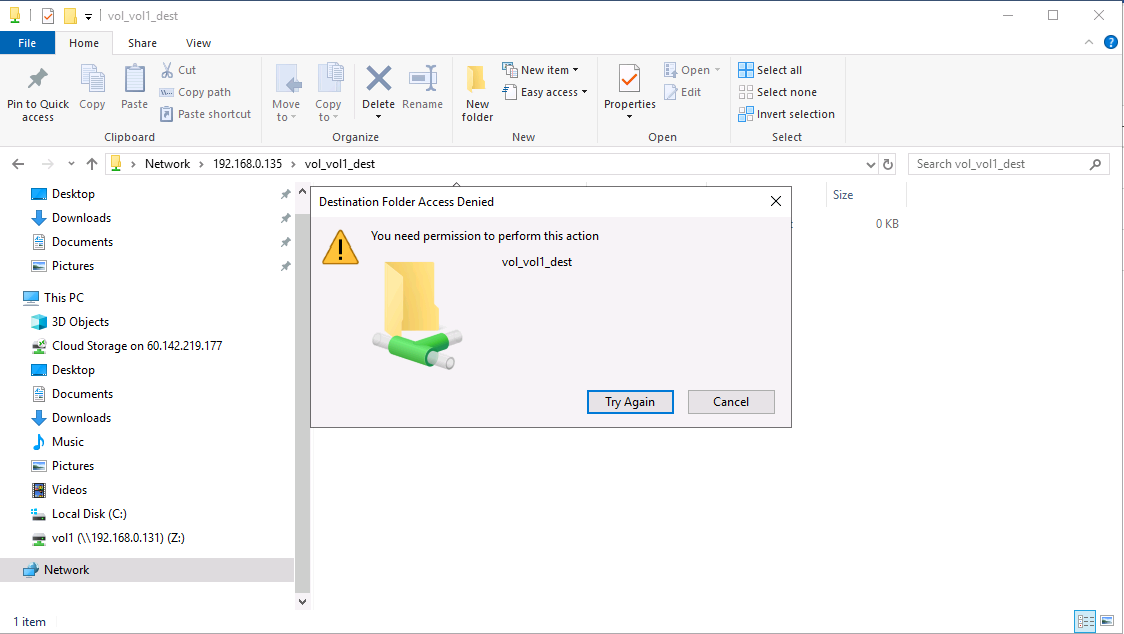Click Pin to Quick access icon
The width and height of the screenshot is (1124, 634).
coord(37,79)
